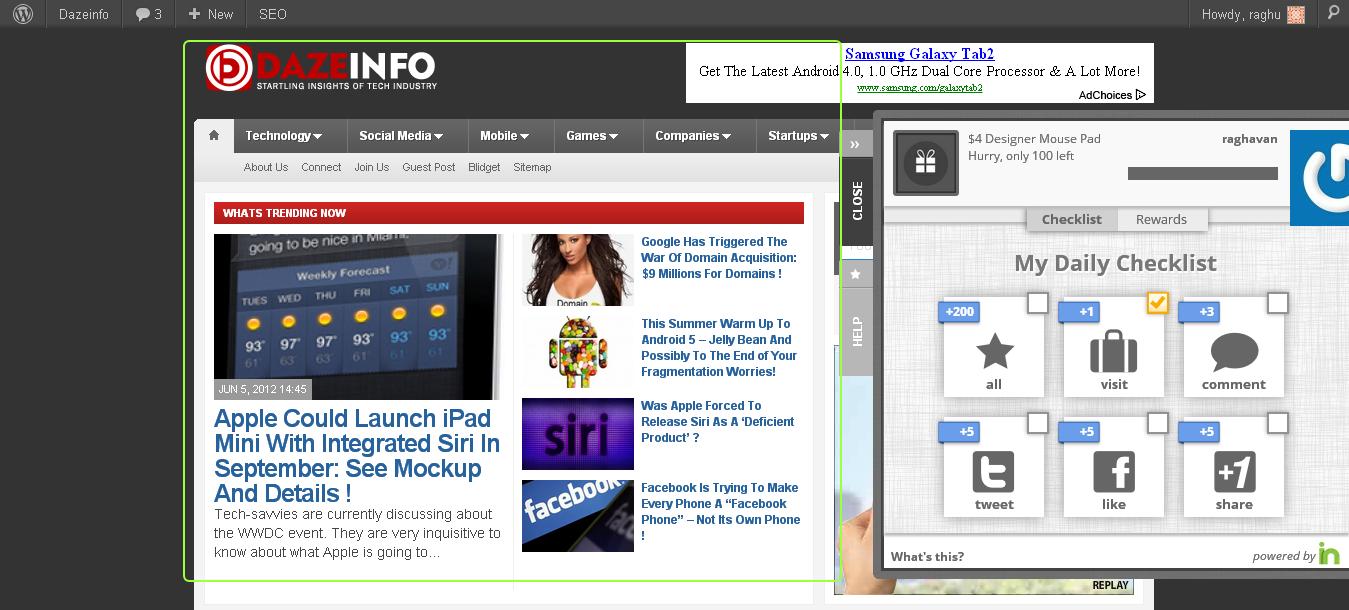This screenshot has width=1349, height=610.
Task: Switch to the Rewards tab
Action: click(1161, 219)
